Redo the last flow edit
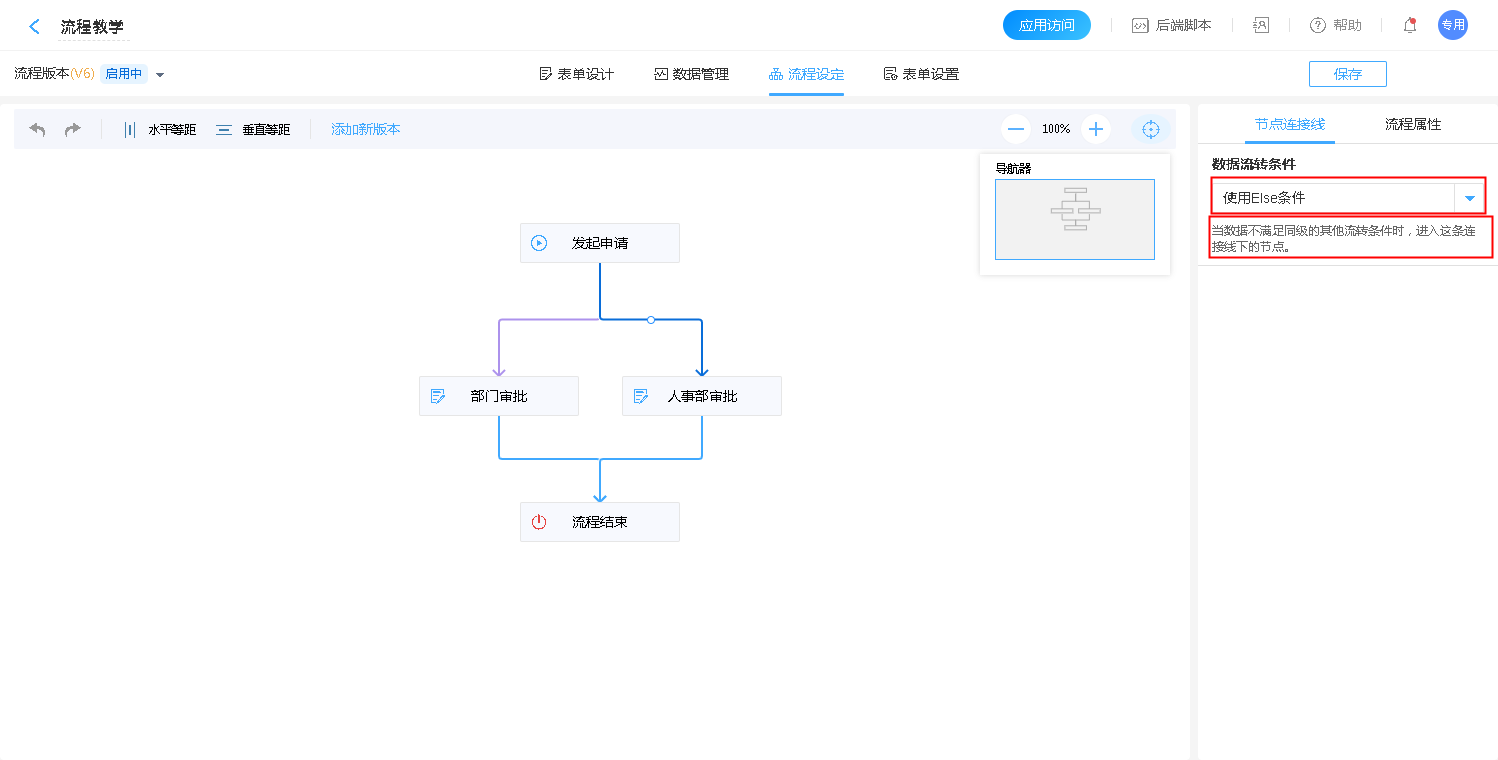 73,129
